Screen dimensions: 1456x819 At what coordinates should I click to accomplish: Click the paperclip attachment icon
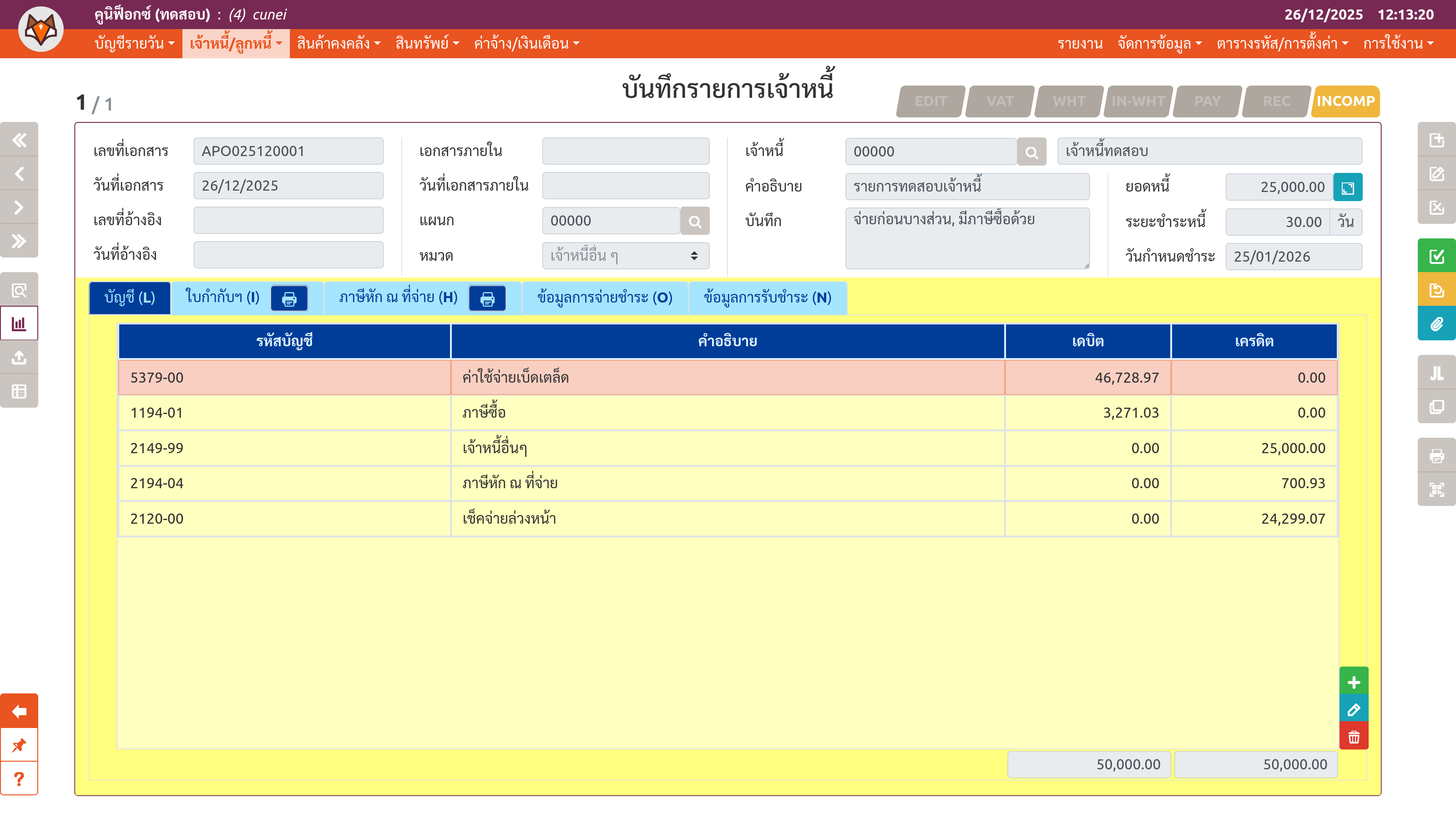tap(1436, 324)
